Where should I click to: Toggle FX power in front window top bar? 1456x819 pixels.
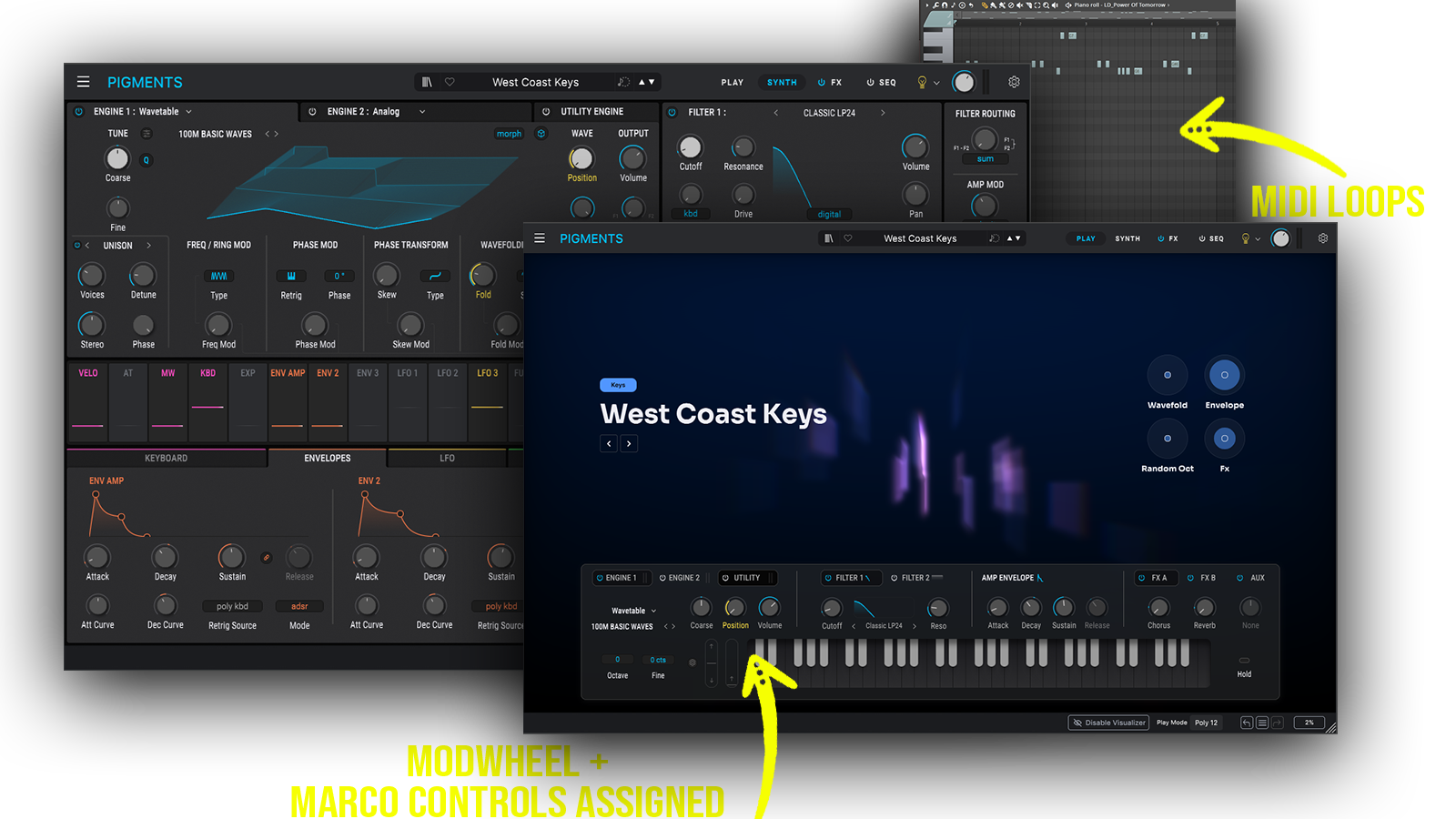click(1160, 238)
